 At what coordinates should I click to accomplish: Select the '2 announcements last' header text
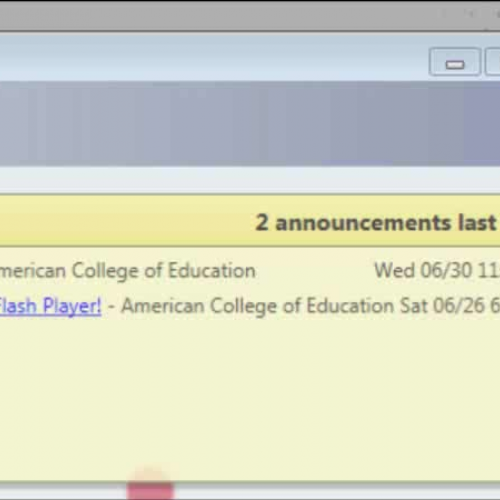click(x=376, y=222)
